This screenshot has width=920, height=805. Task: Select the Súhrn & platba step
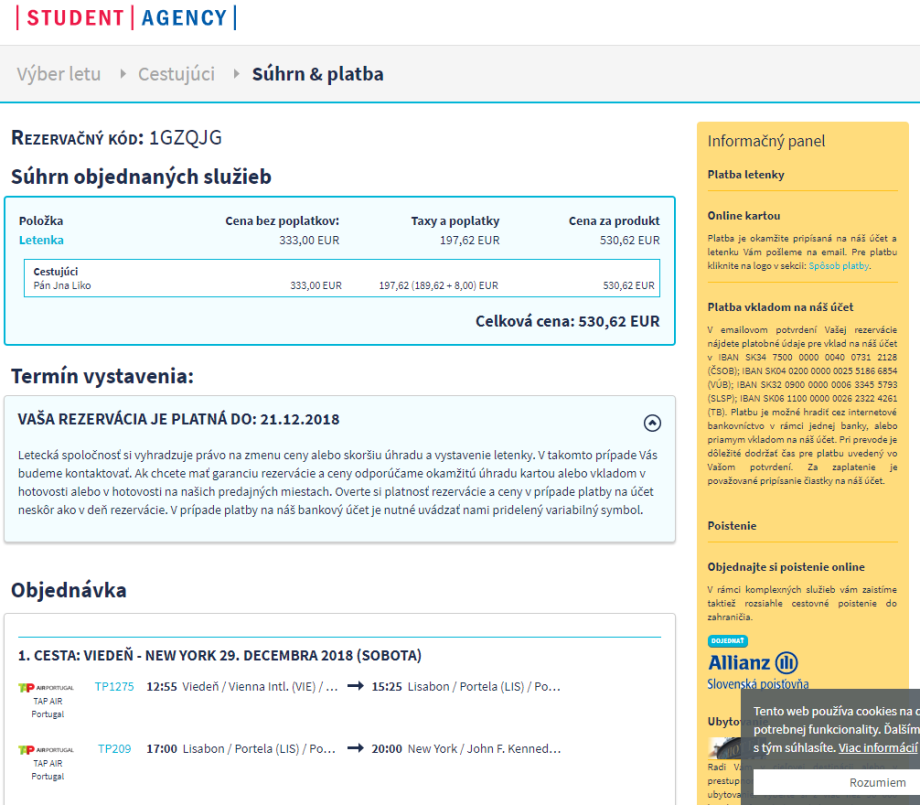[x=317, y=74]
